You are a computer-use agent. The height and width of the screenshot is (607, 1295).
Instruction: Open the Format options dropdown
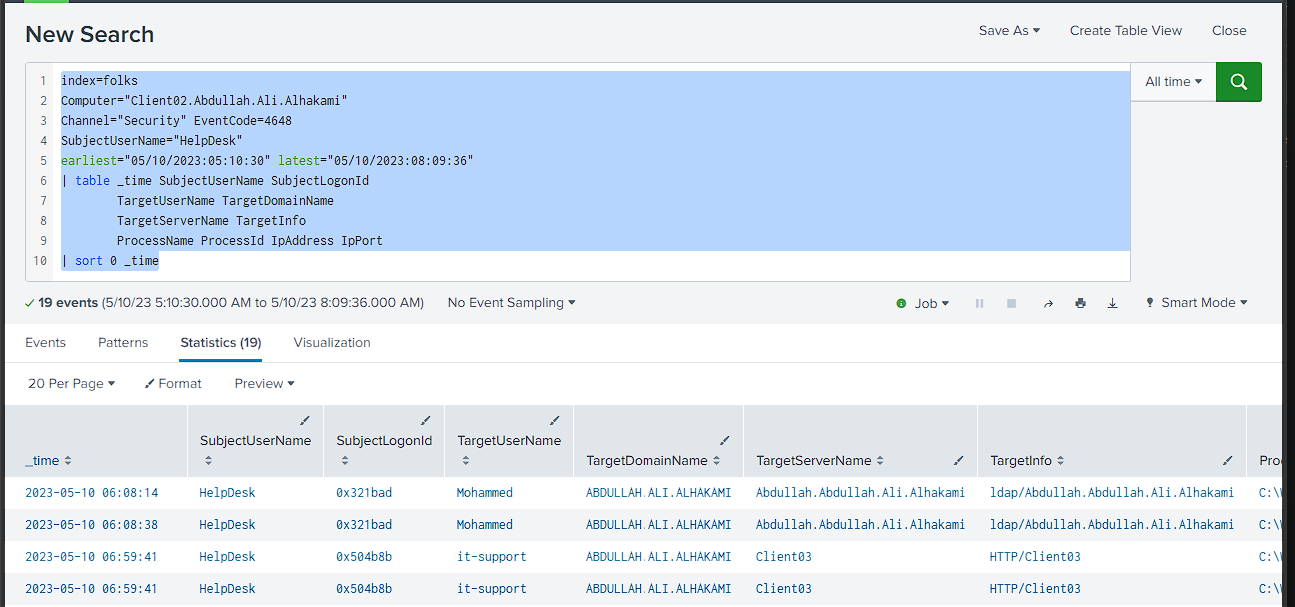pos(173,384)
